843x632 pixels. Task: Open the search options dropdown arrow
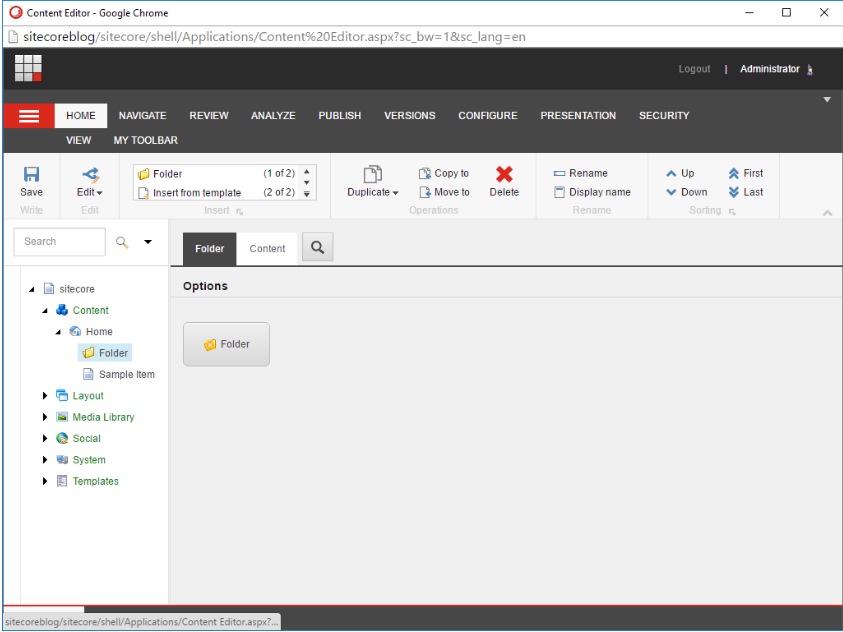148,242
